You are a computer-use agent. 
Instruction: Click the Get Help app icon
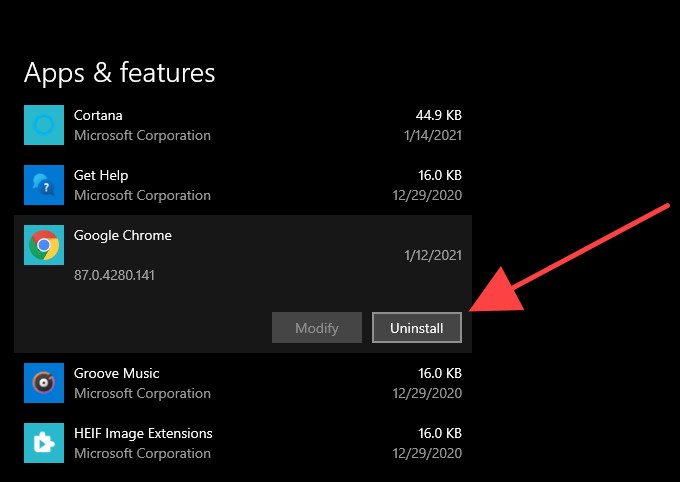[x=43, y=185]
